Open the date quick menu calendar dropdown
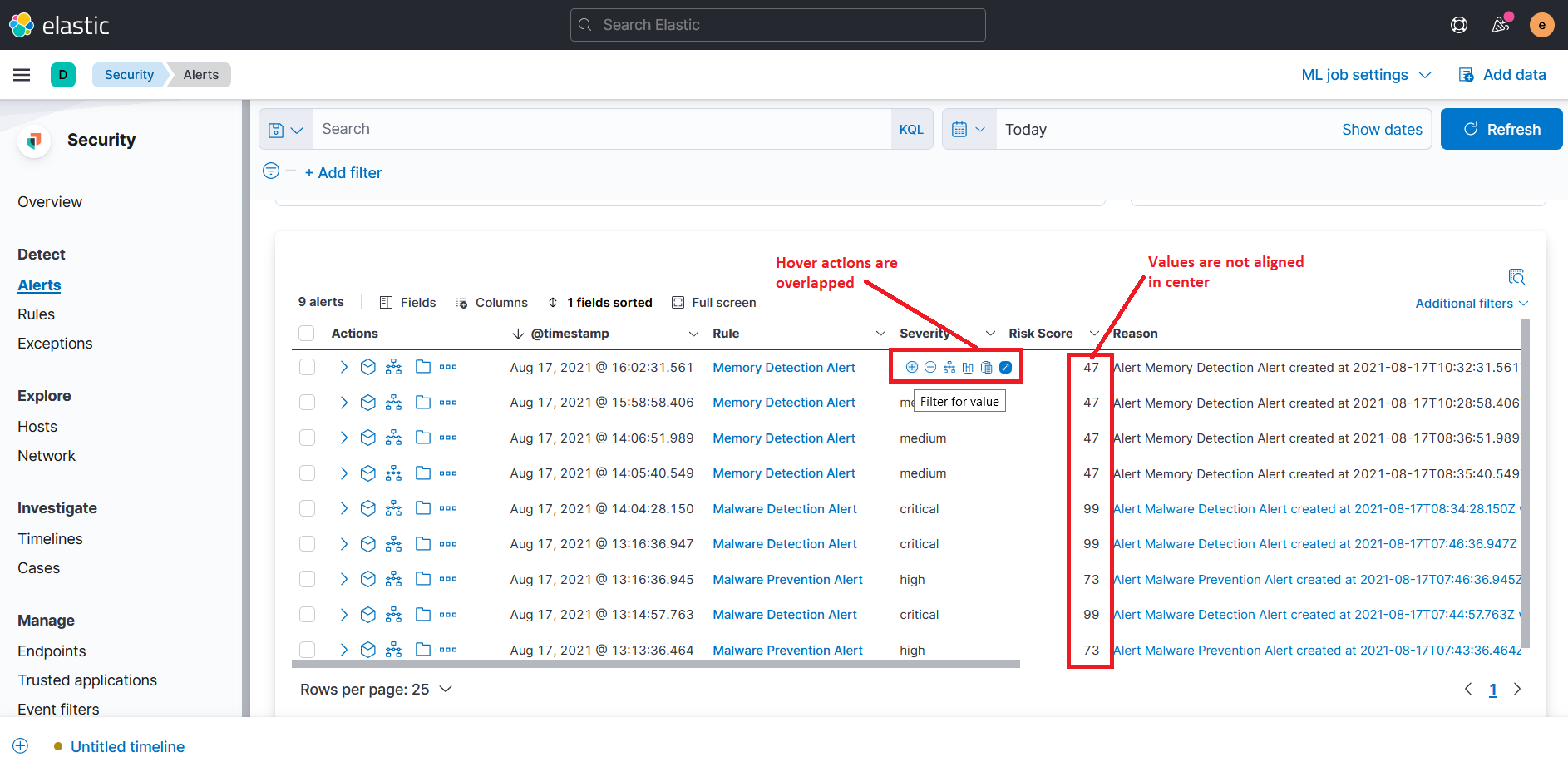The height and width of the screenshot is (767, 1568). coord(969,130)
